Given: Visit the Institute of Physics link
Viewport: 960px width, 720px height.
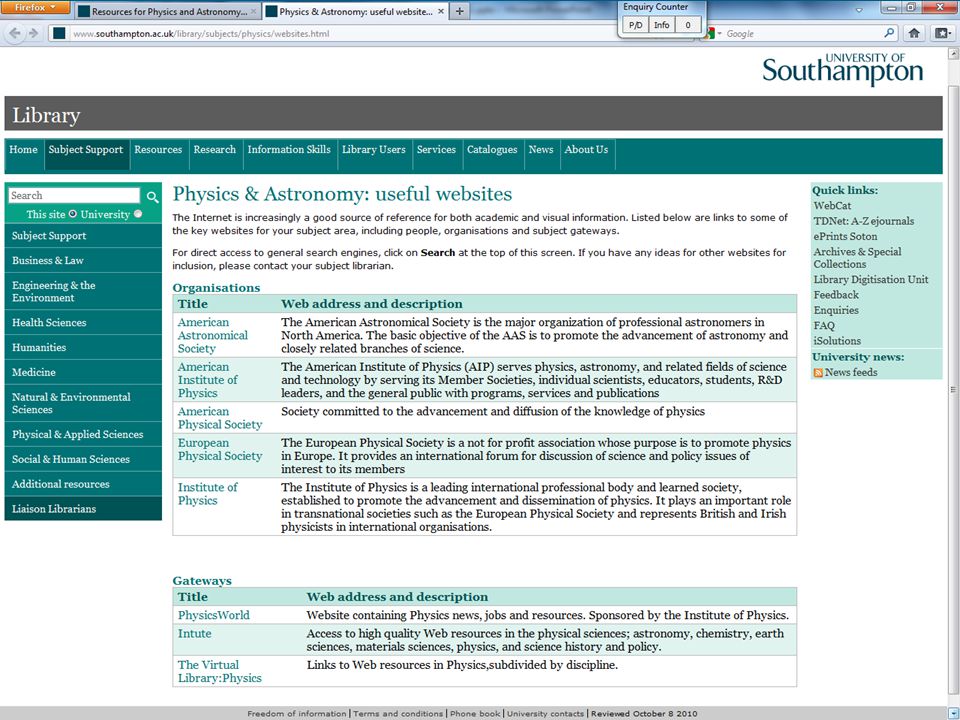Looking at the screenshot, I should (x=208, y=494).
